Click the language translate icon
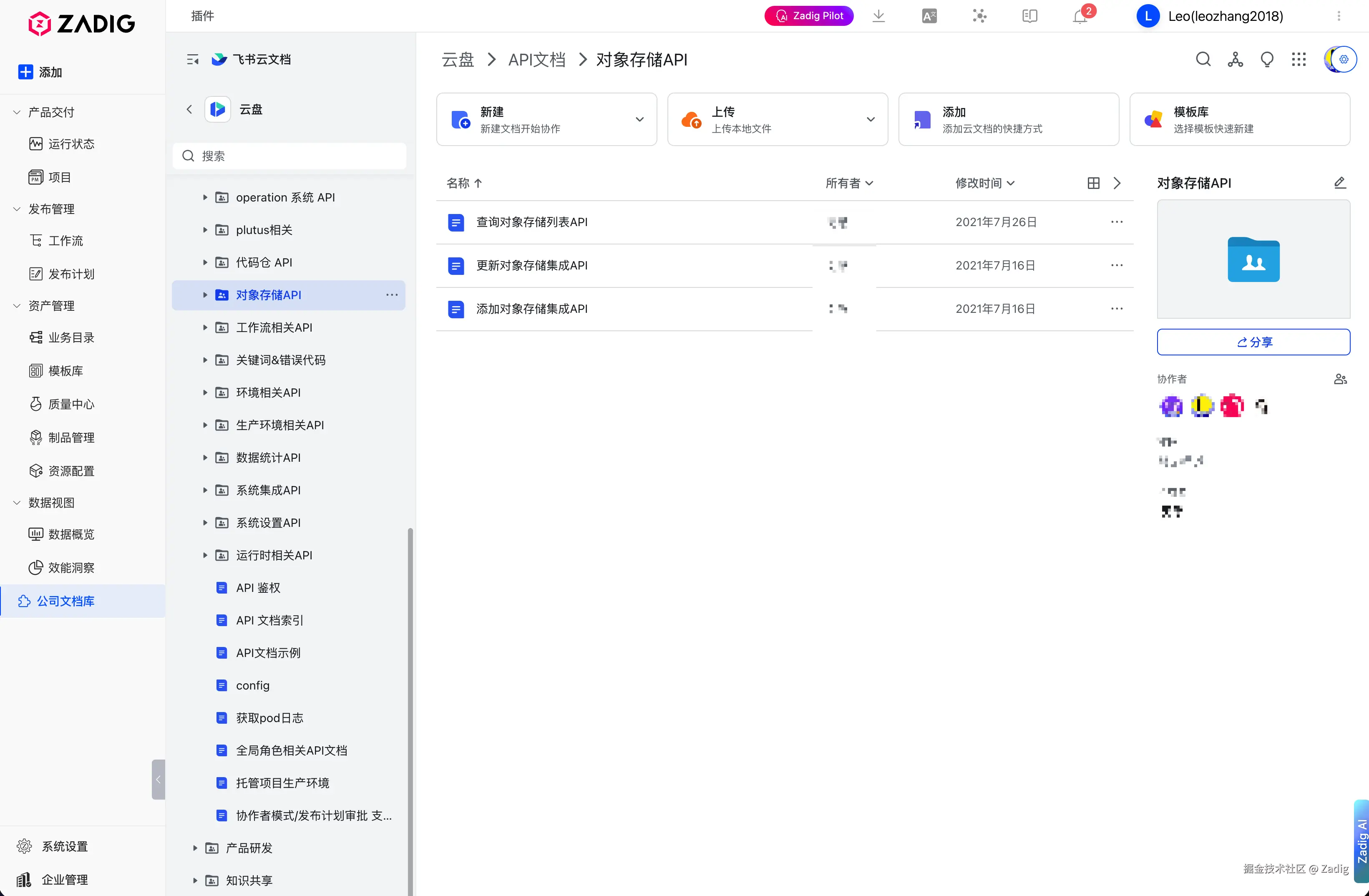This screenshot has height=896, width=1369. [x=929, y=16]
